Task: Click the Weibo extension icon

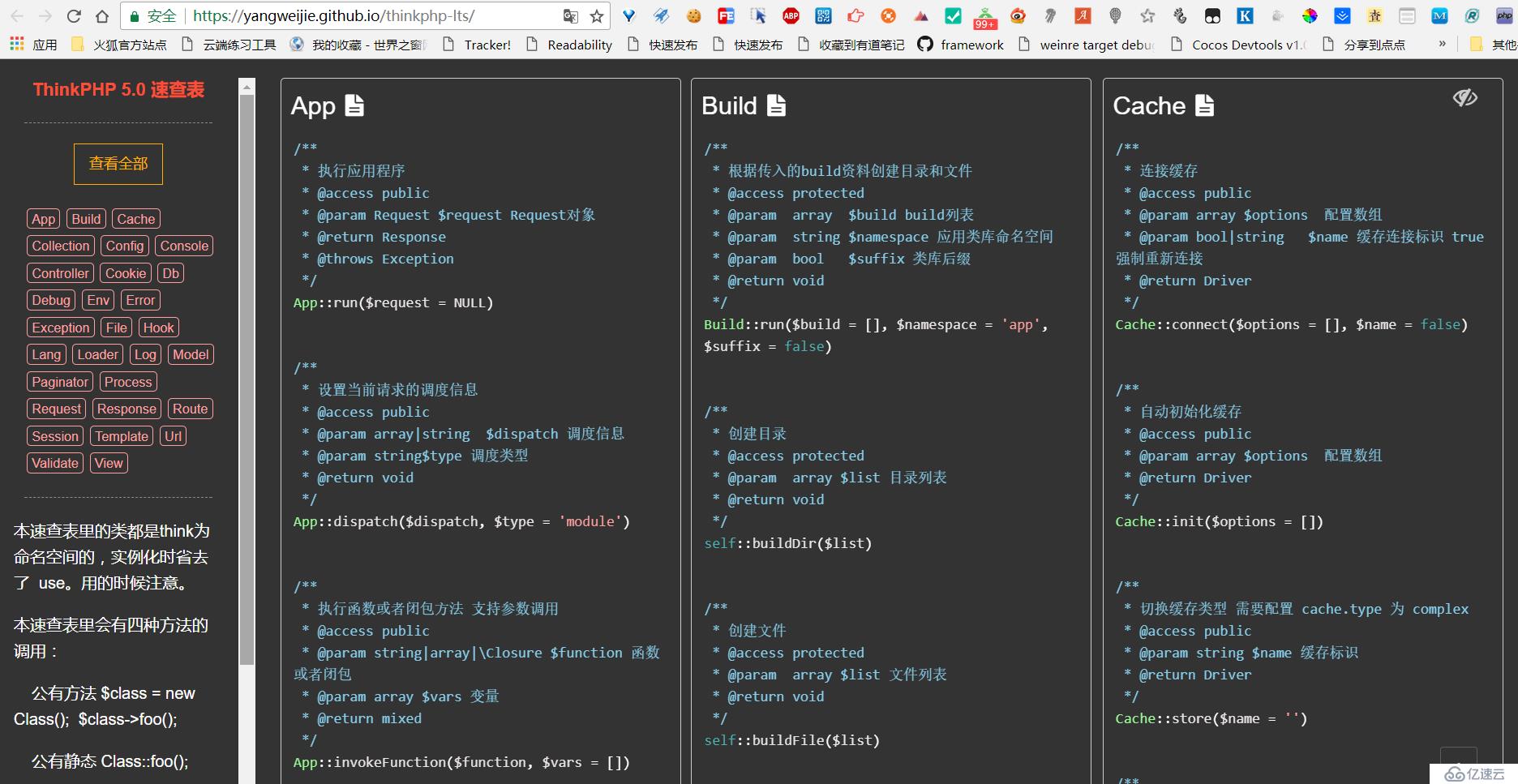Action: coord(1018,15)
